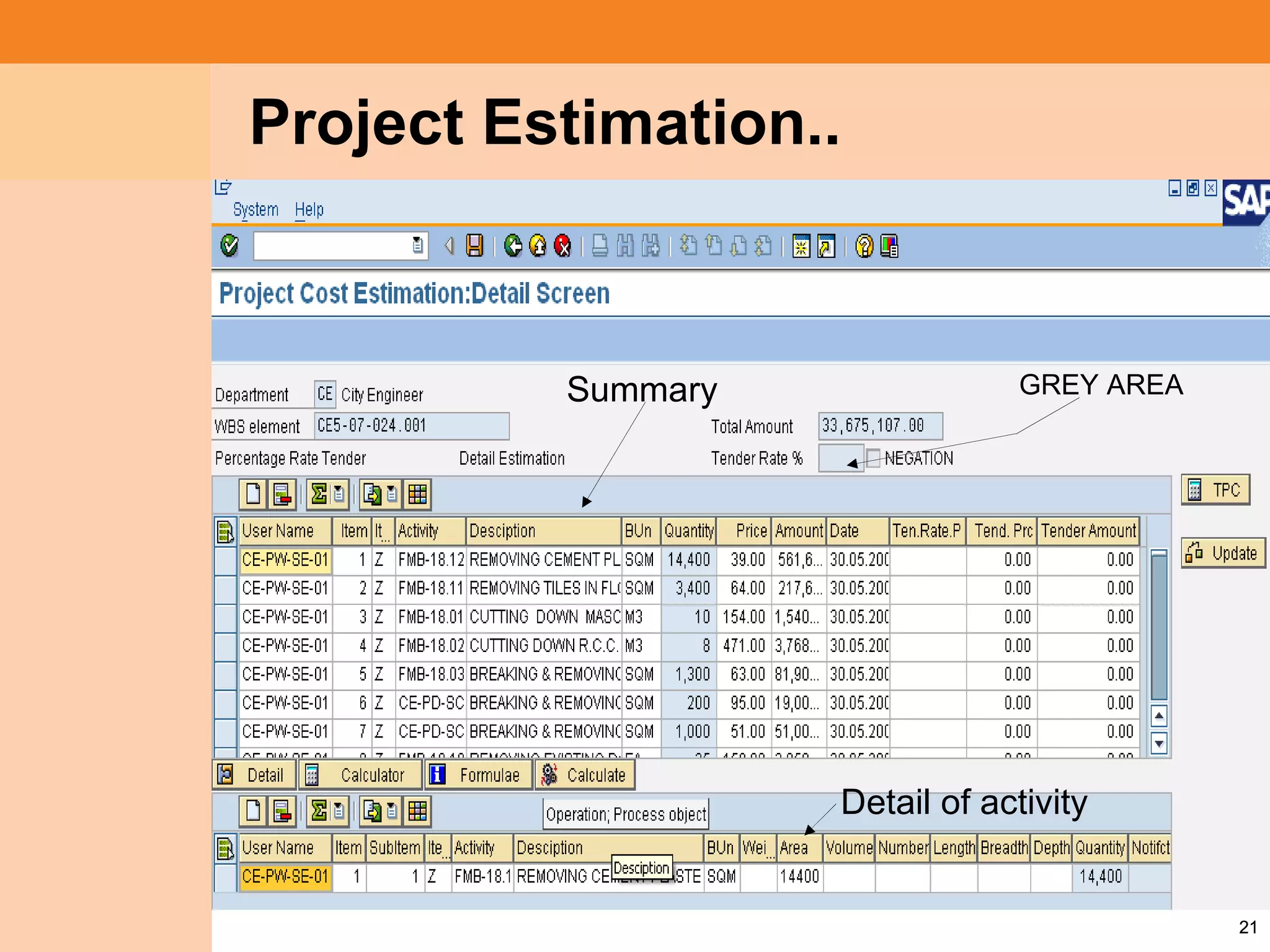Click the WBS element field CE5-07-024.001
The height and width of the screenshot is (952, 1270).
point(412,426)
